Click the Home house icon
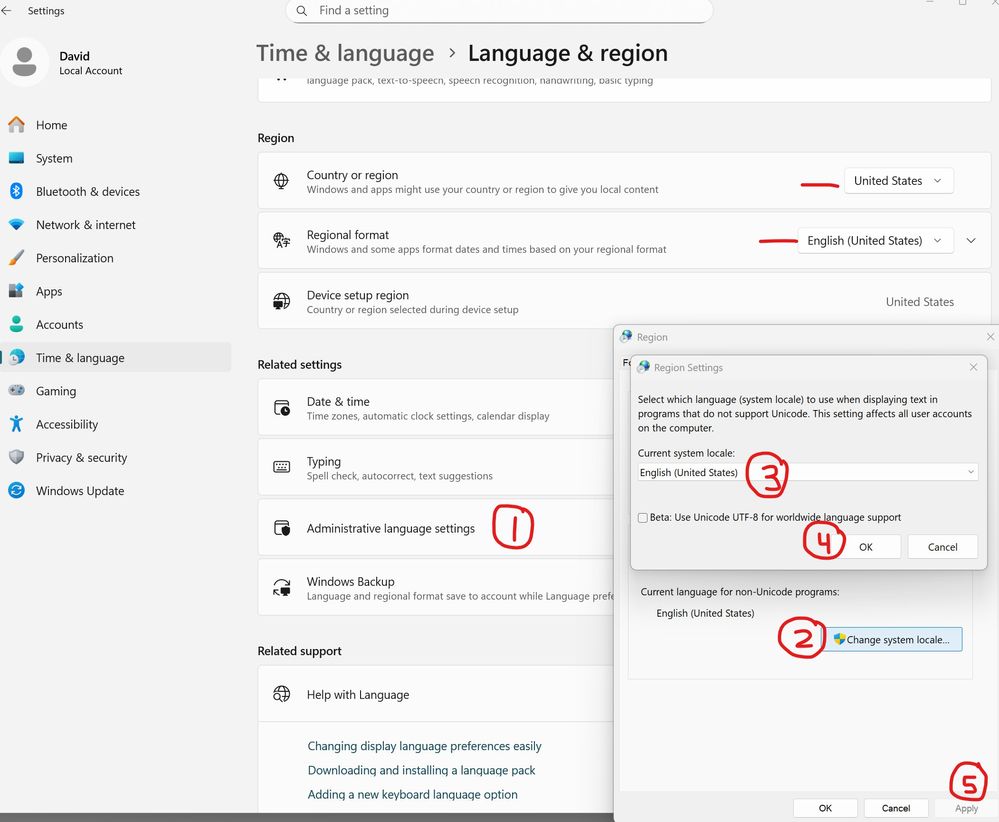This screenshot has height=822, width=999. click(17, 125)
